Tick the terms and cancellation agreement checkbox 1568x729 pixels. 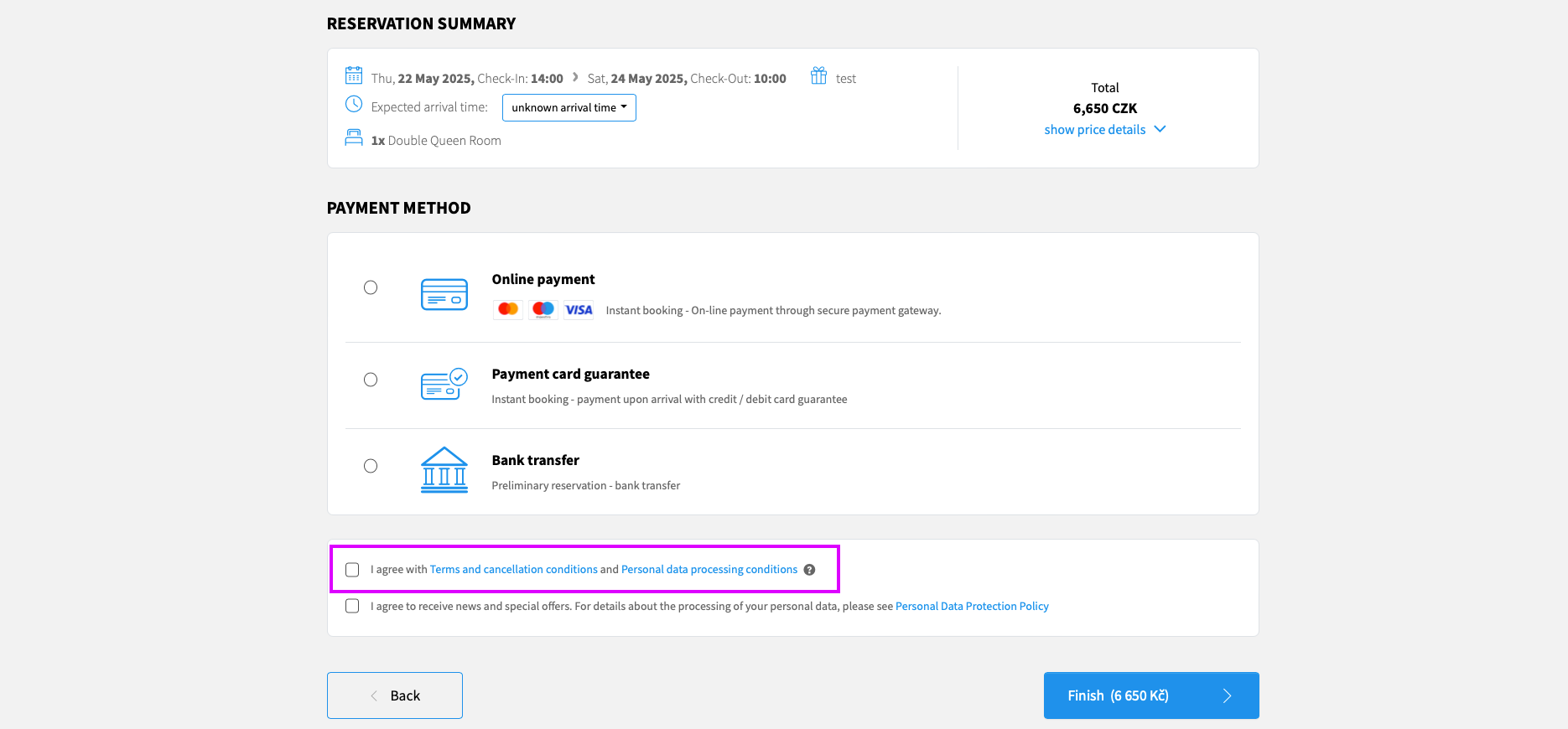pyautogui.click(x=352, y=570)
